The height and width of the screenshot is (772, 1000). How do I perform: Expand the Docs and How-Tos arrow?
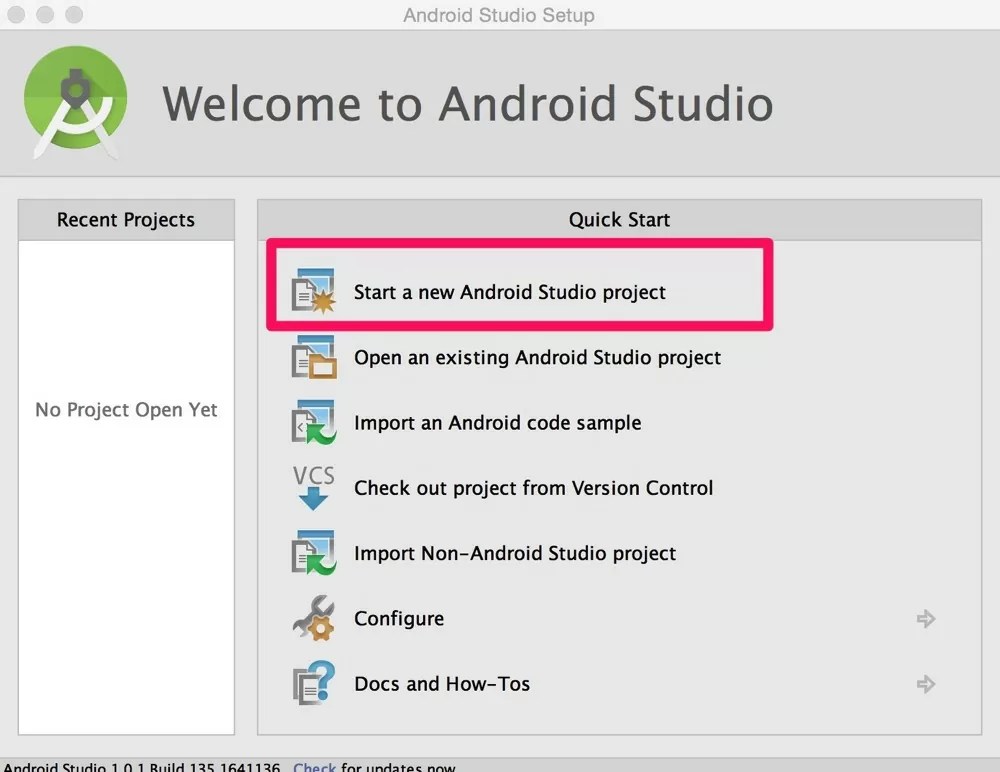click(x=925, y=684)
